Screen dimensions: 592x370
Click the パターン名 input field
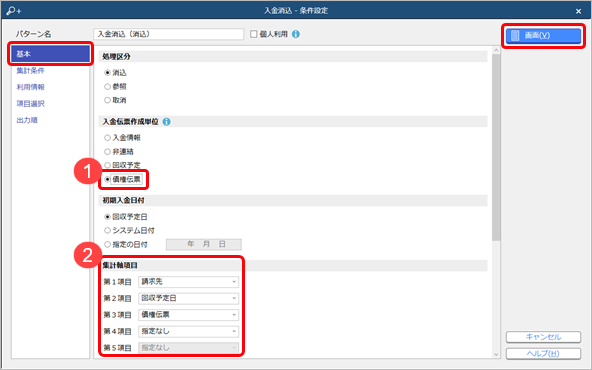coord(168,34)
